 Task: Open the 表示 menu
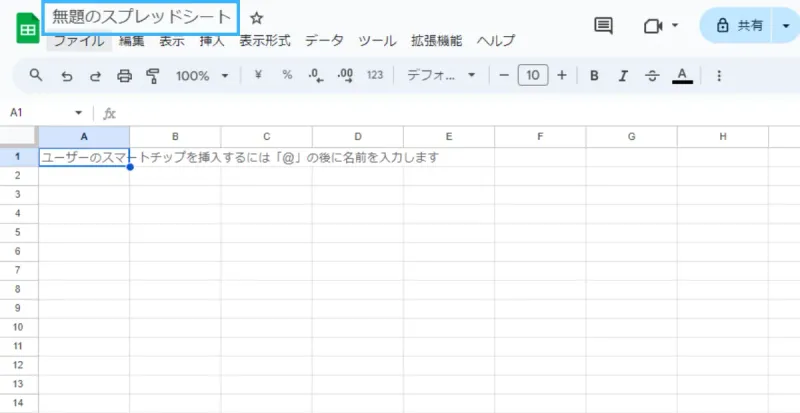tap(172, 41)
